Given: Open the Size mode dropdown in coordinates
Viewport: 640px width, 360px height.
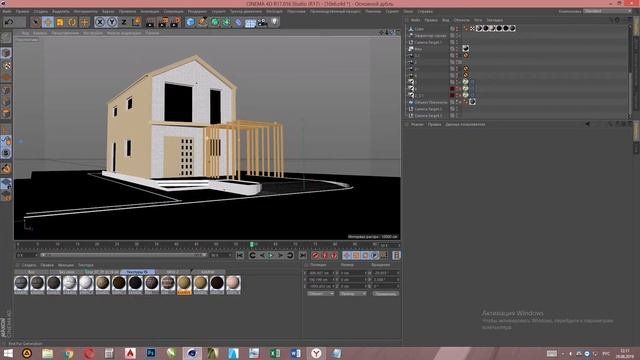Looking at the screenshot, I should click(x=353, y=293).
